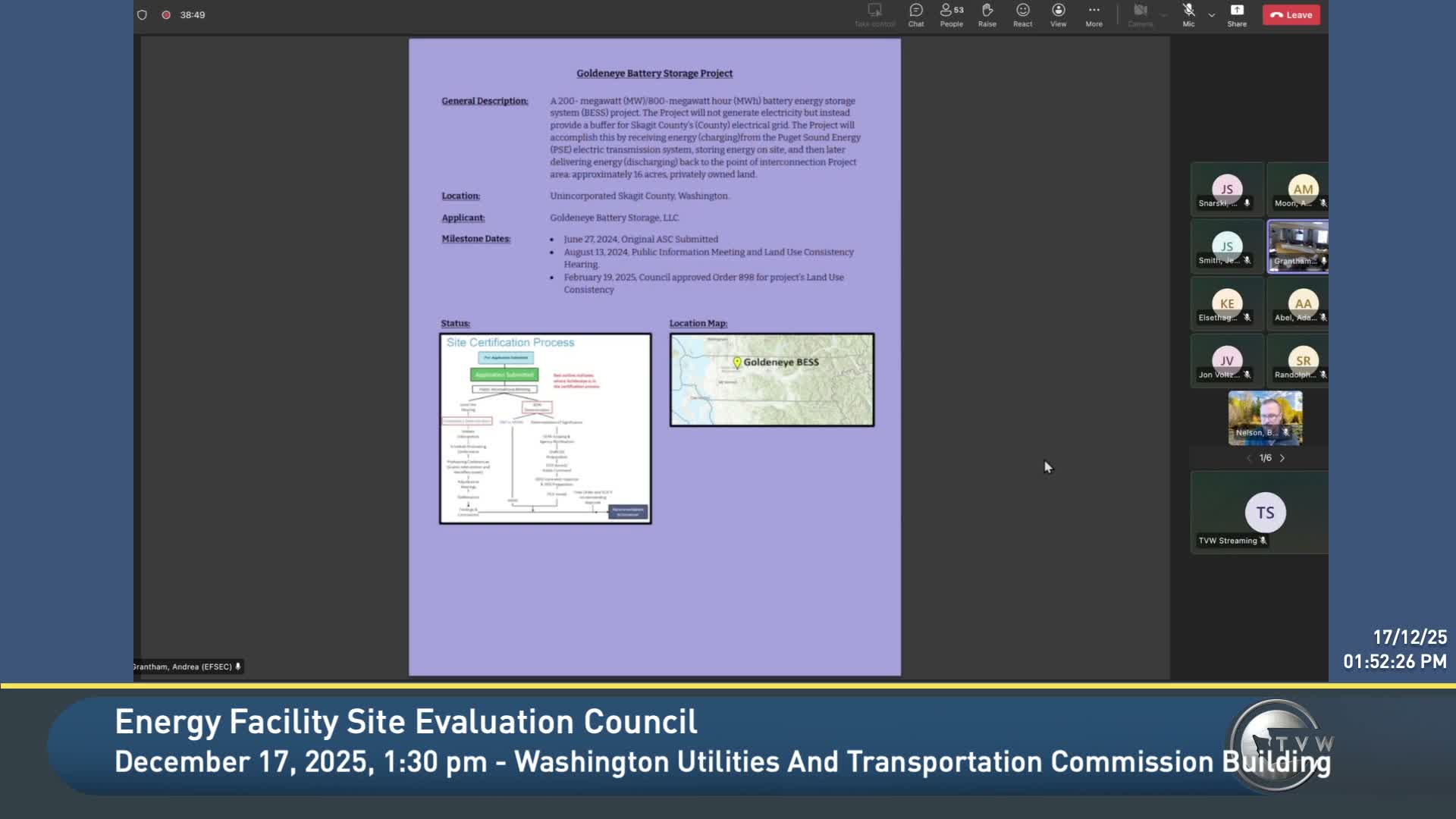This screenshot has width=1456, height=819.
Task: Open the View layout options
Action: click(1058, 14)
